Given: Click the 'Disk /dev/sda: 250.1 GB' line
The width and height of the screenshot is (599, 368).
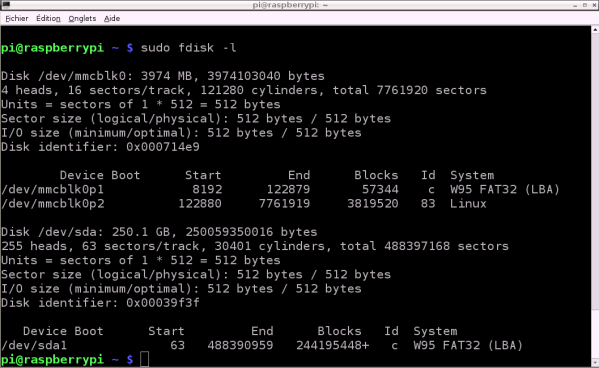Looking at the screenshot, I should point(159,232).
